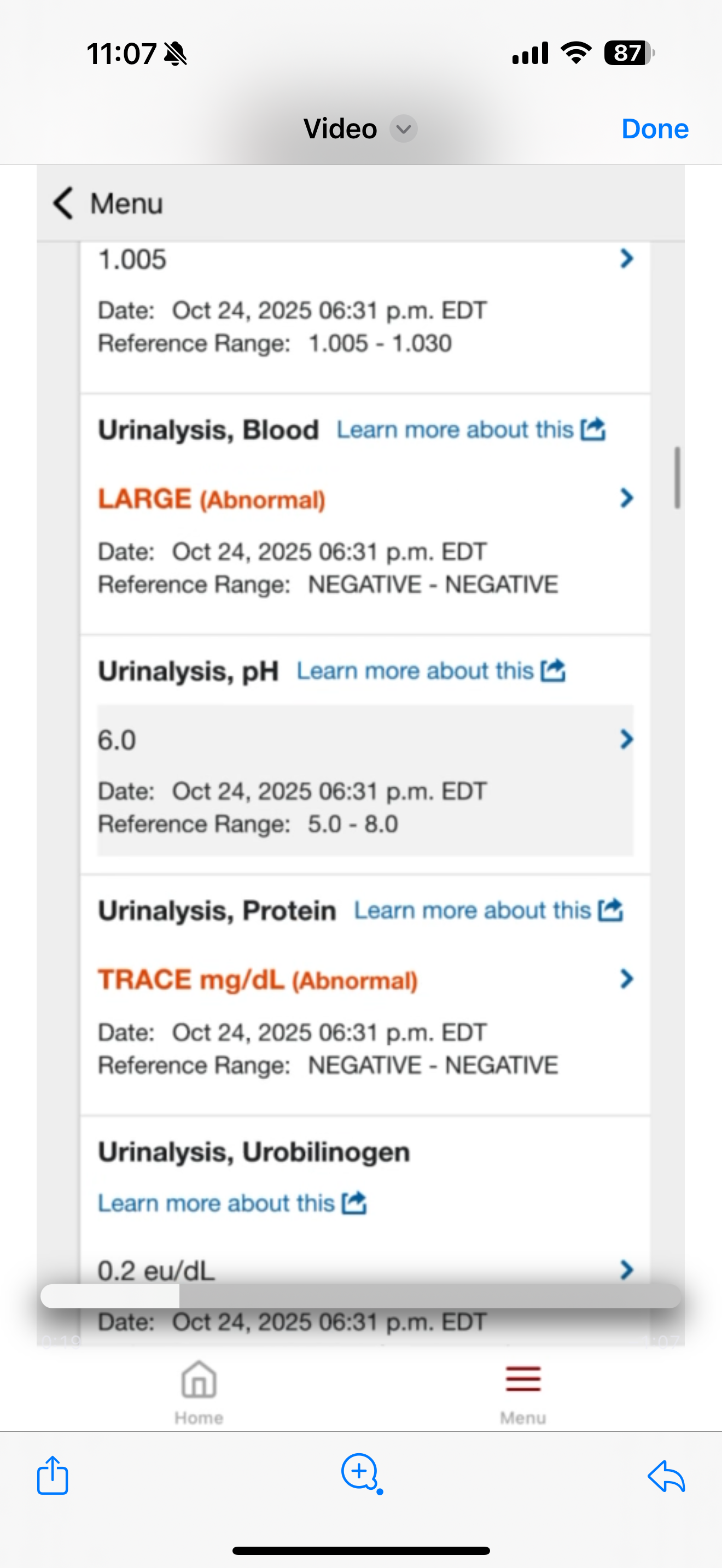Open external link icon next to Urinalysis, Protein

click(610, 910)
